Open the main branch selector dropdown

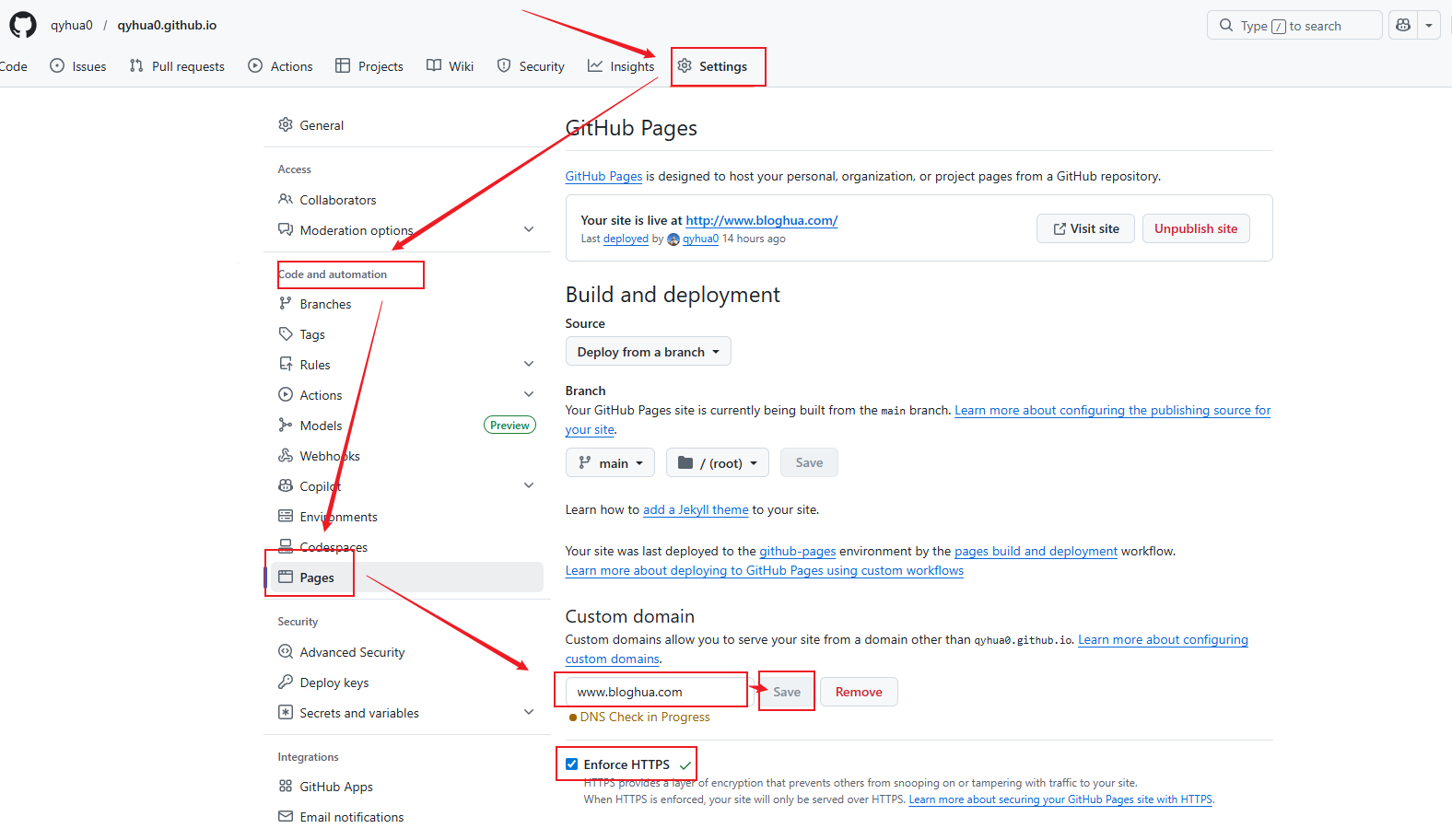(x=610, y=463)
